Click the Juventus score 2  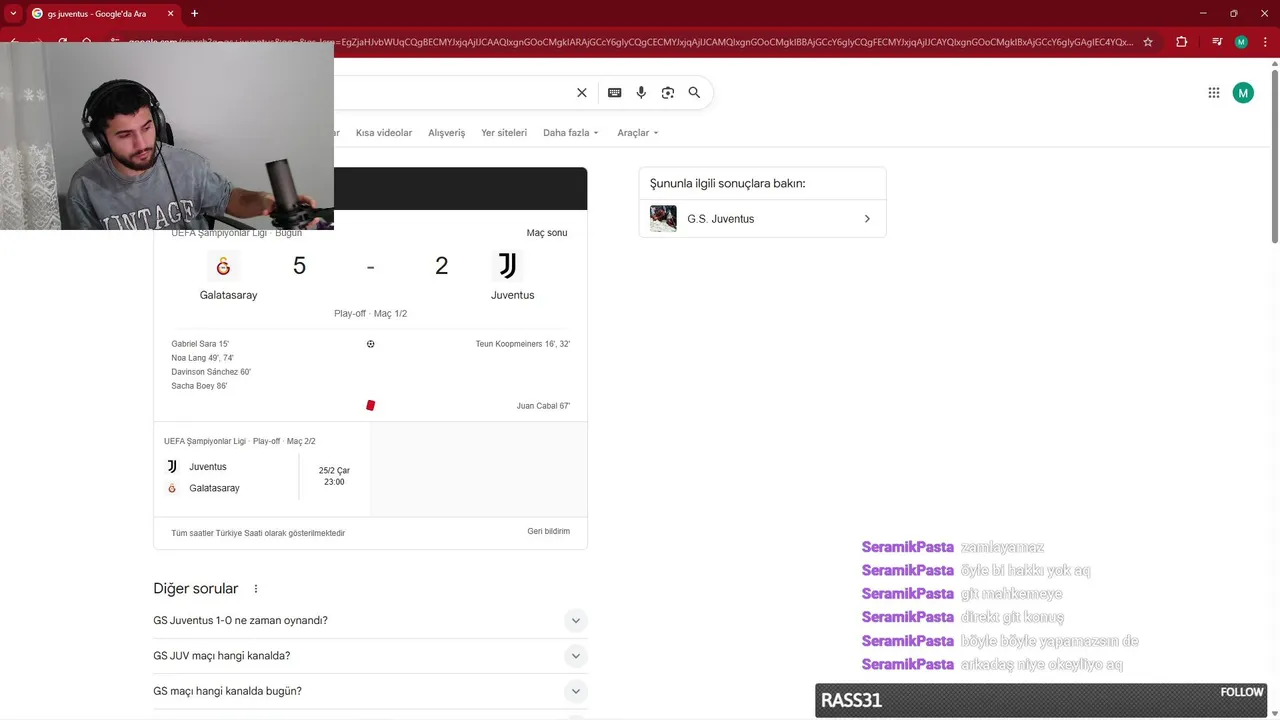(x=441, y=266)
